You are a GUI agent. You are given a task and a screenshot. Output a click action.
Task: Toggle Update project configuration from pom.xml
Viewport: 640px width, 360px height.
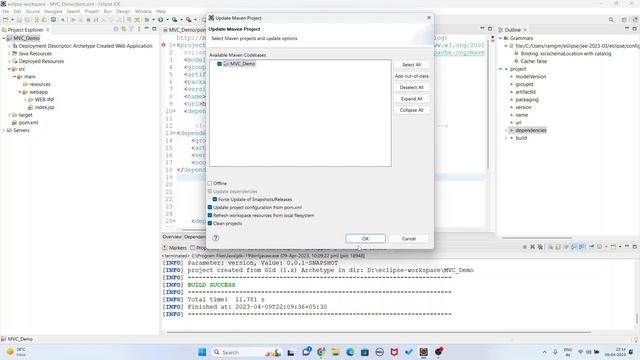pos(210,207)
